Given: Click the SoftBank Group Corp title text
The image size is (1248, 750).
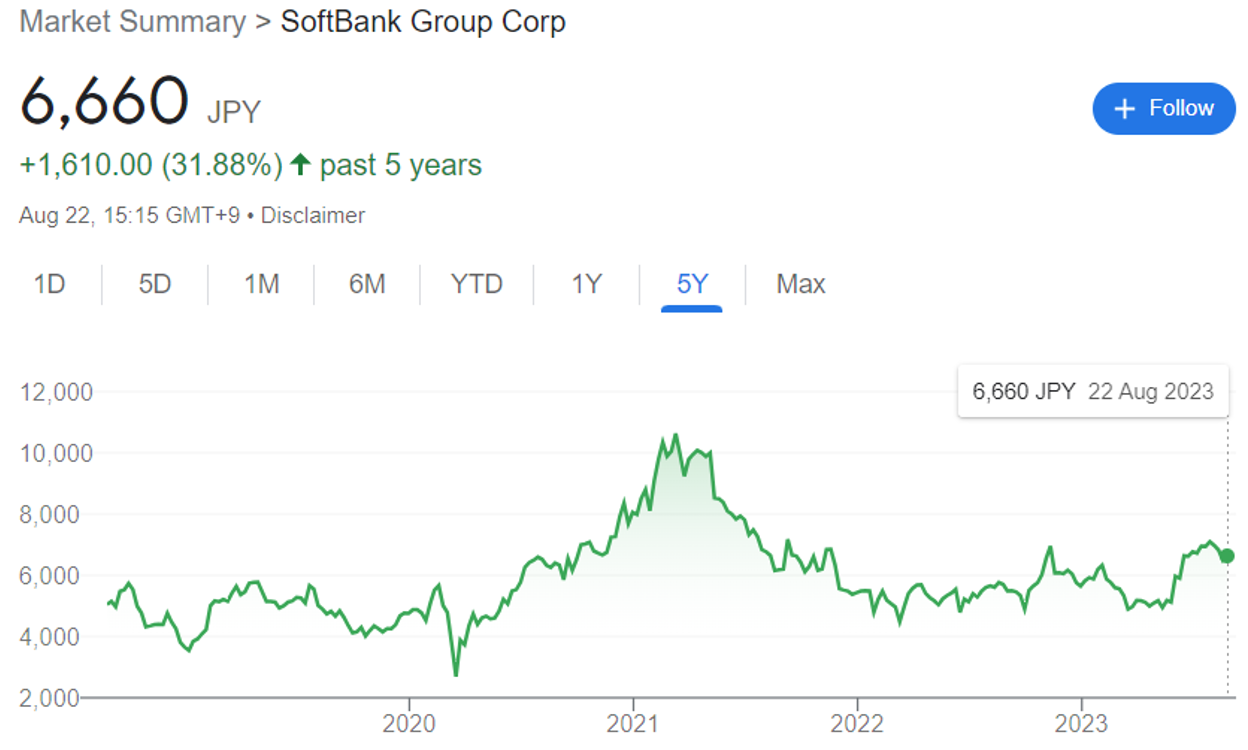Looking at the screenshot, I should click(x=423, y=22).
